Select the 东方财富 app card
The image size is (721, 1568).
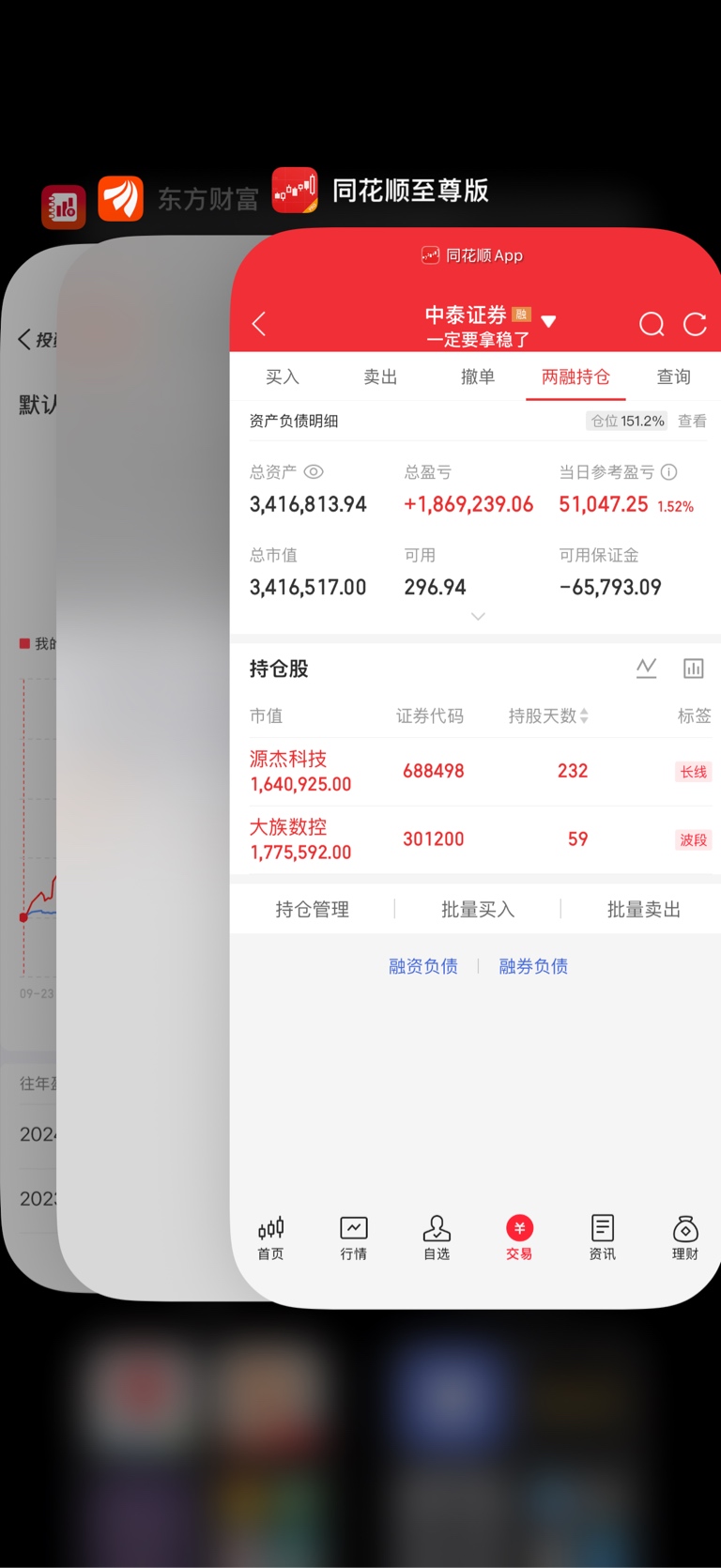146,770
